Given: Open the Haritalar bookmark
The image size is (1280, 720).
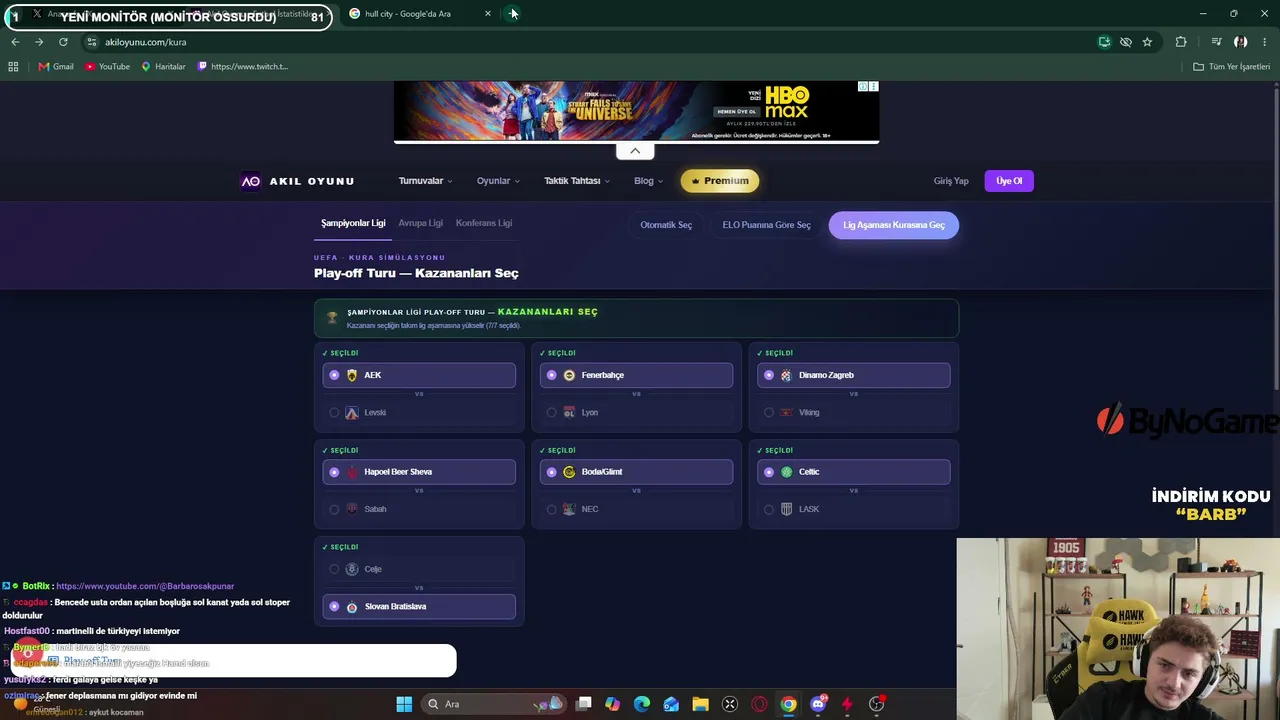Looking at the screenshot, I should 163,66.
